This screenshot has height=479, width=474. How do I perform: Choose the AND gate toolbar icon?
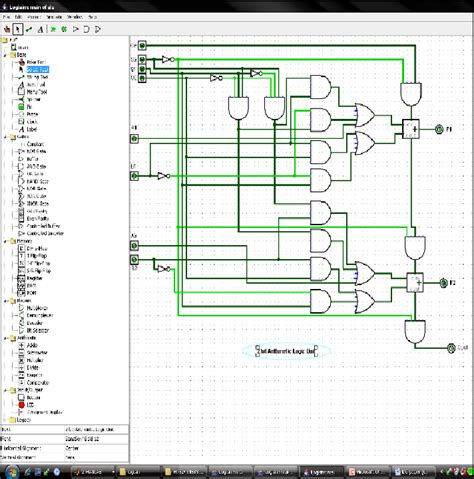pos(87,29)
